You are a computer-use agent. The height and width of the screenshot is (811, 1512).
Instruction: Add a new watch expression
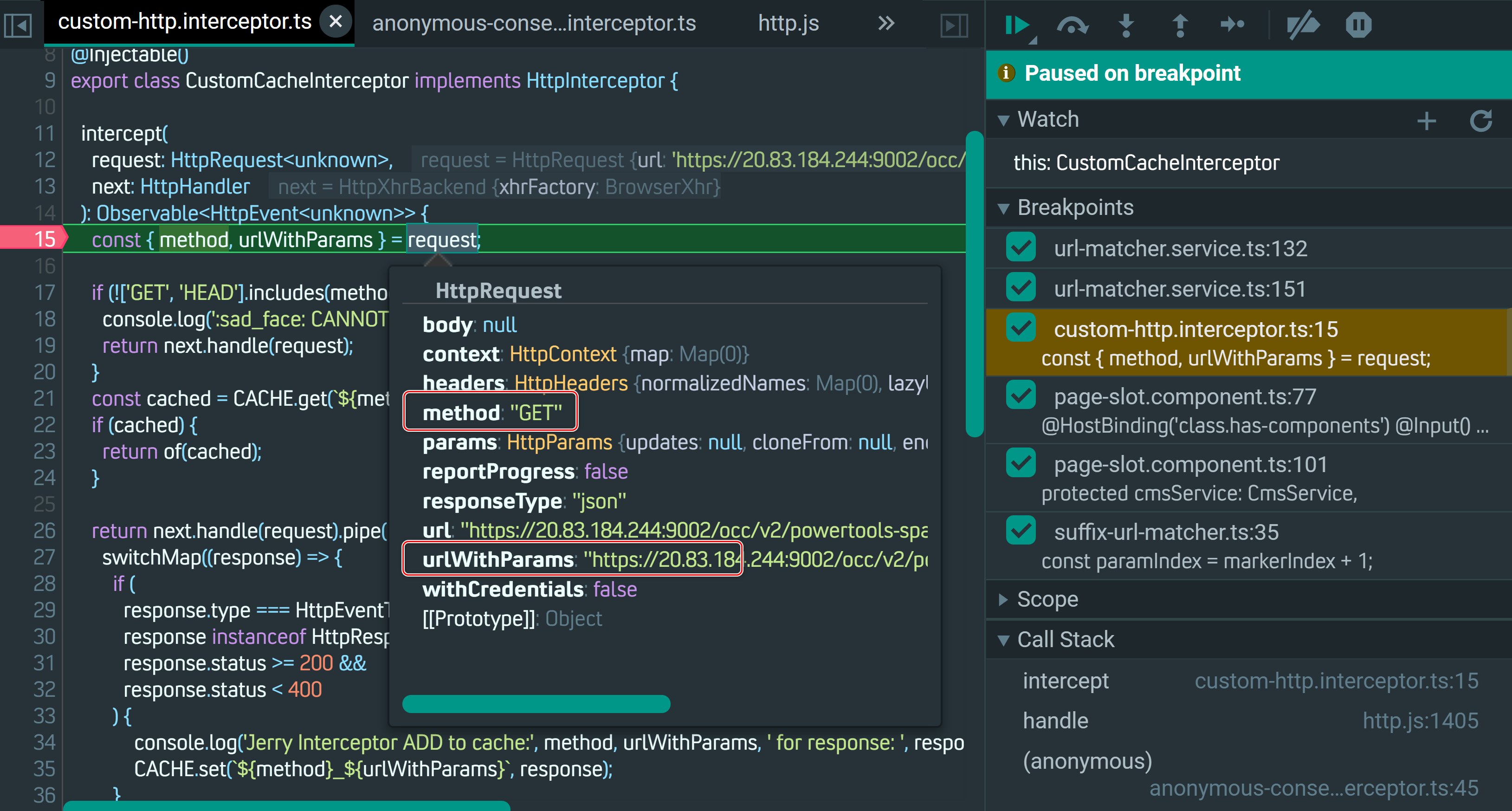point(1426,121)
